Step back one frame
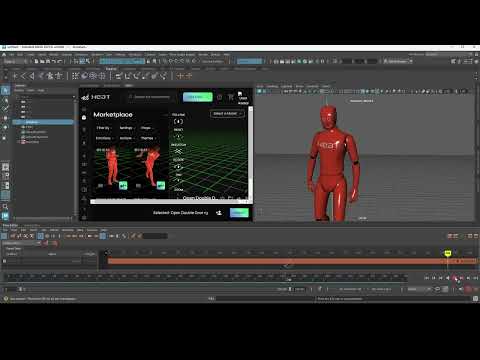 (434, 278)
